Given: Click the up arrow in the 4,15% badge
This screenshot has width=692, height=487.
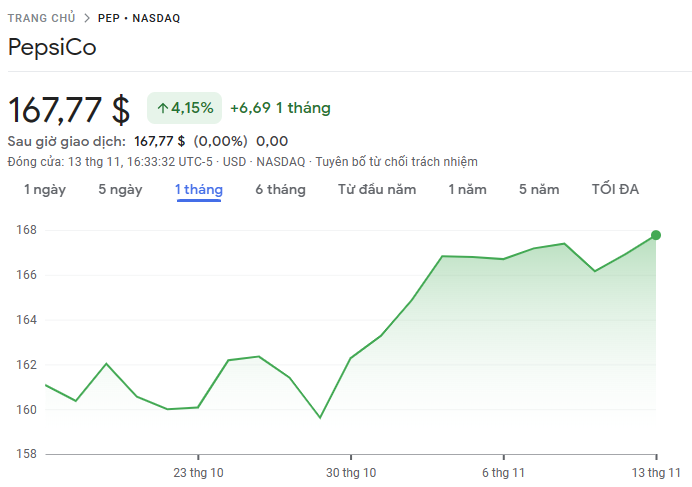Looking at the screenshot, I should click(x=163, y=108).
